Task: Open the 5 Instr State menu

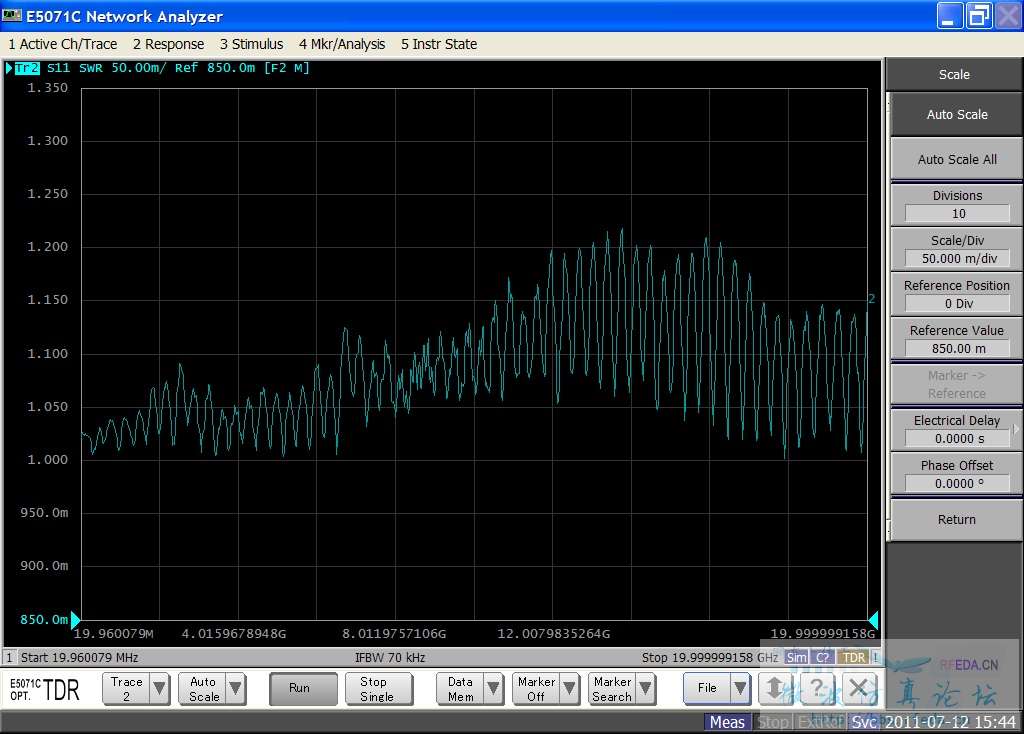Action: coord(439,44)
